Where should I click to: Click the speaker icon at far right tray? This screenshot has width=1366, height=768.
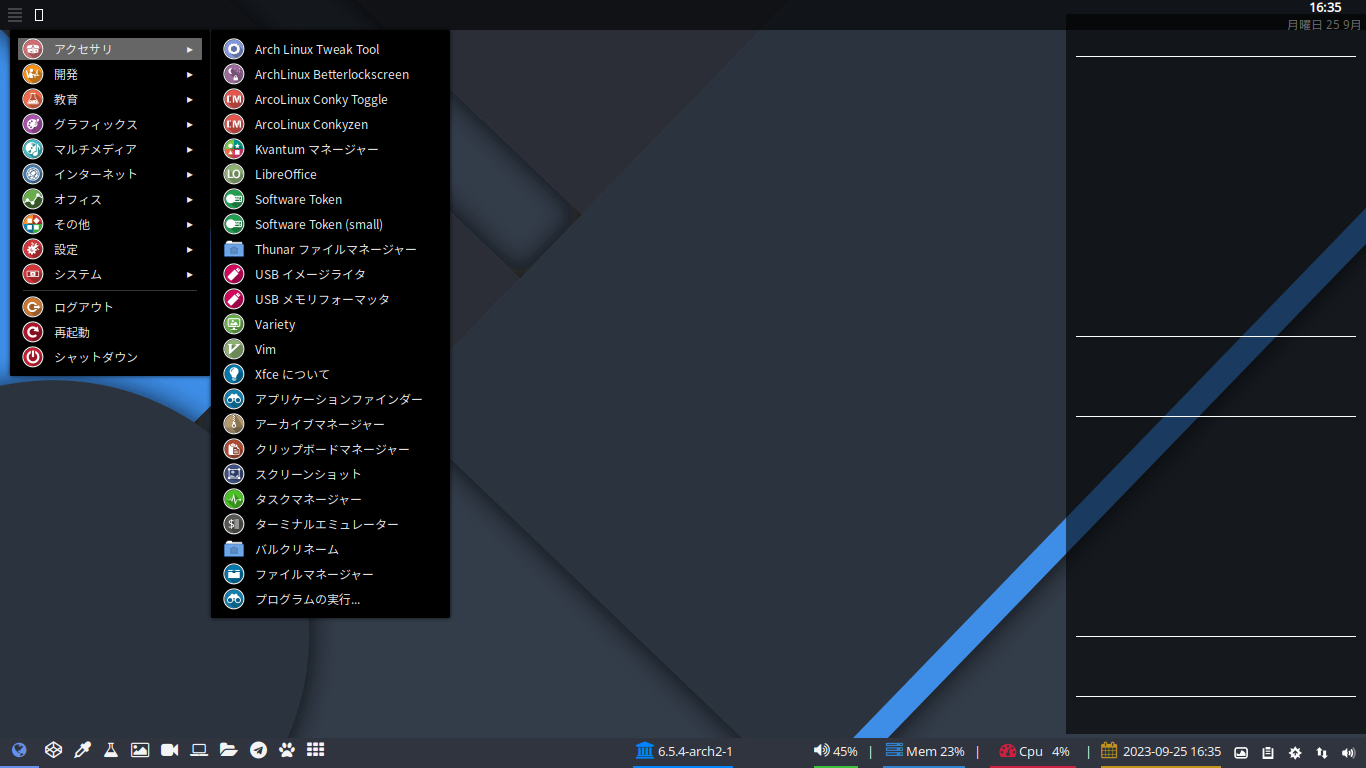1348,752
